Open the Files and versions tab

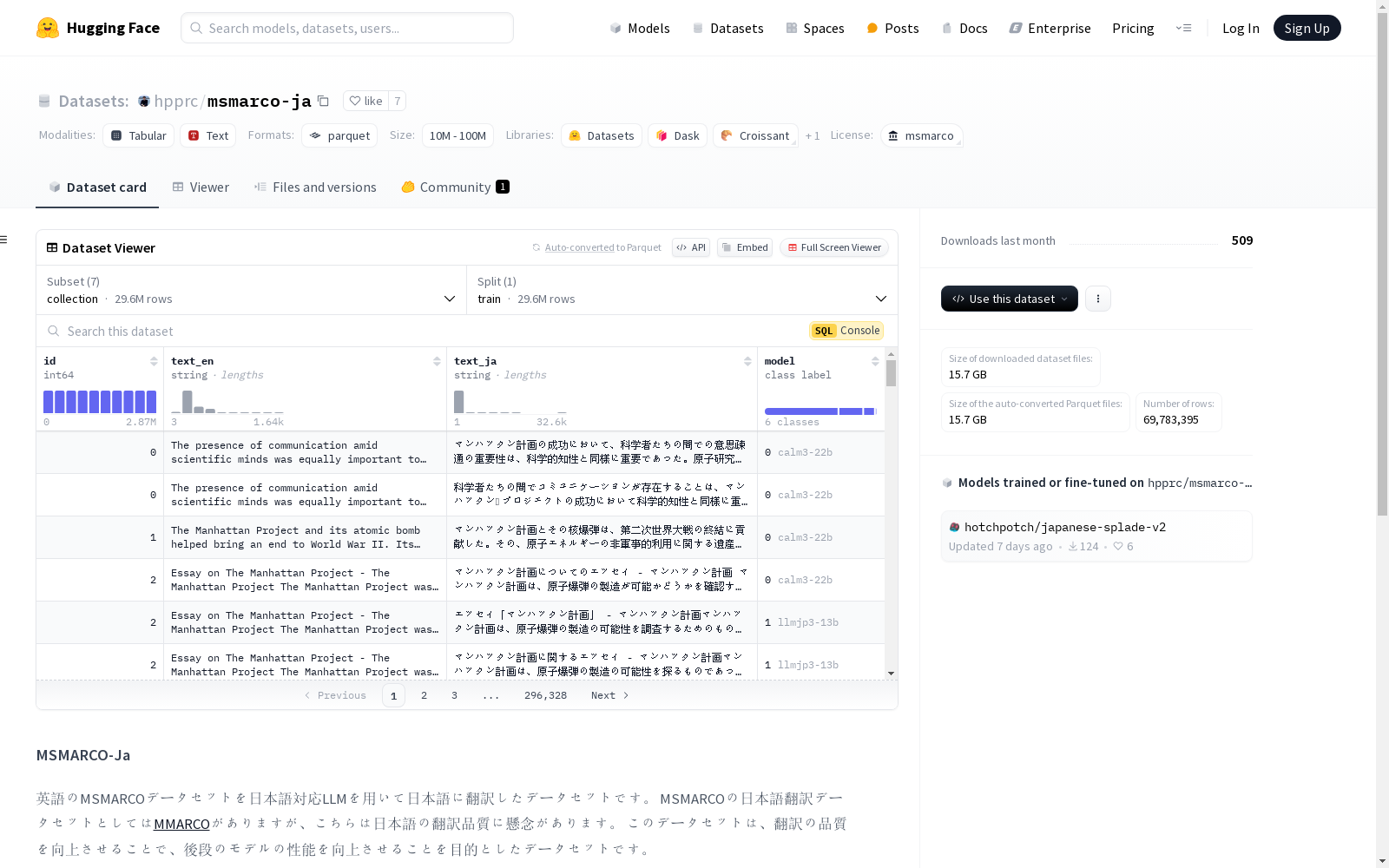pyautogui.click(x=315, y=187)
